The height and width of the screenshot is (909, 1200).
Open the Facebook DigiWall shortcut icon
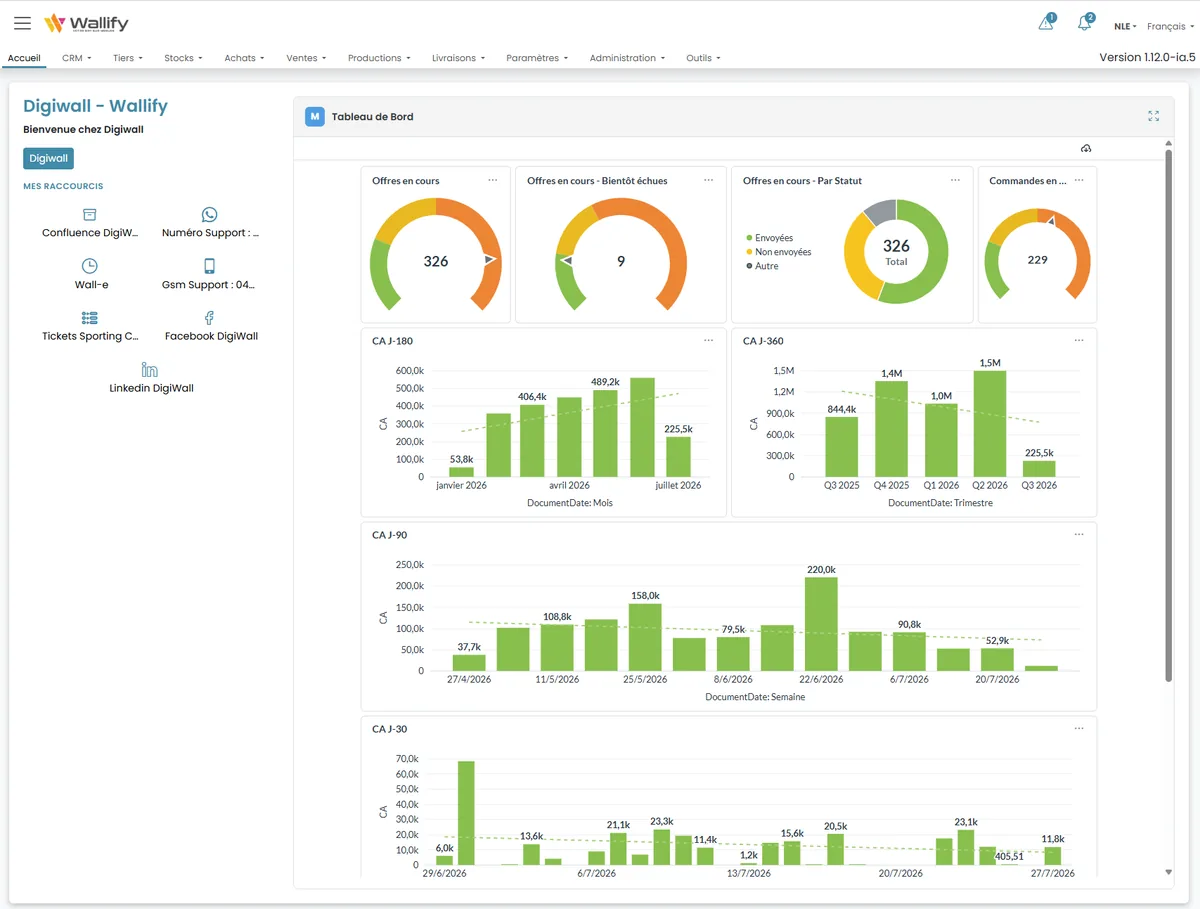209,318
